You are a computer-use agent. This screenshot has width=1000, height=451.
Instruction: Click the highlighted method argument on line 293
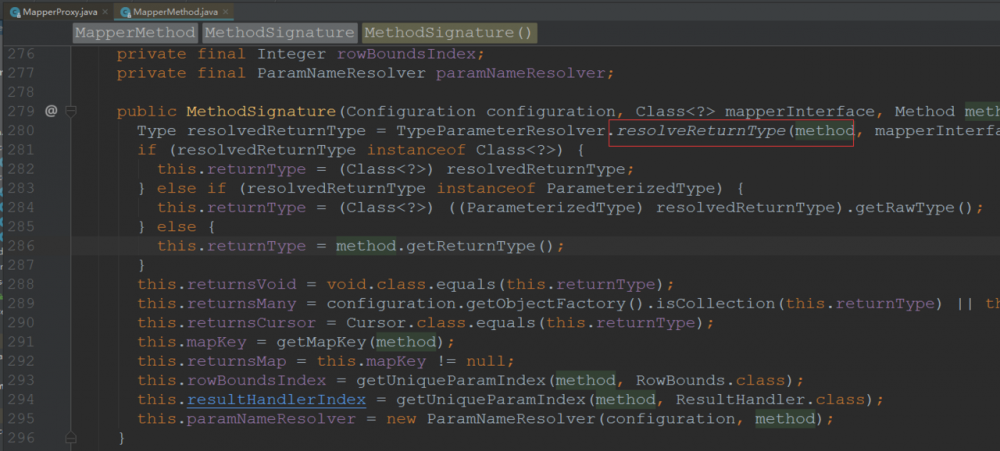[585, 381]
